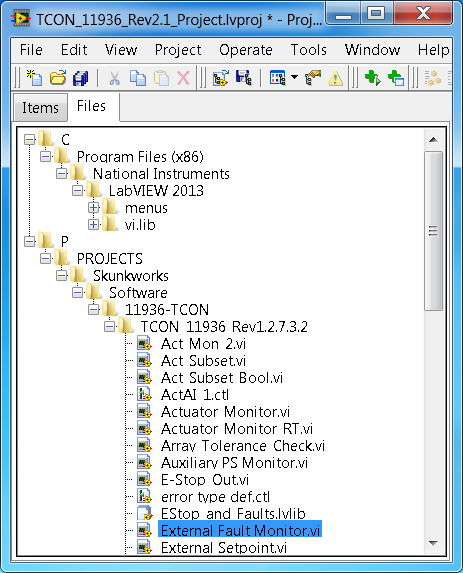Collapse the TCON_11936_Rev1.2.7.3.2 folder
This screenshot has width=463, height=573.
pyautogui.click(x=110, y=326)
